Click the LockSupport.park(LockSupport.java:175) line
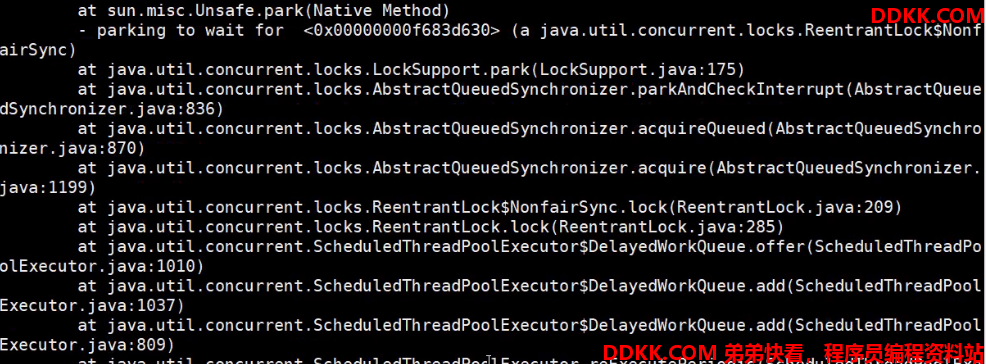This screenshot has width=986, height=364. click(x=411, y=69)
